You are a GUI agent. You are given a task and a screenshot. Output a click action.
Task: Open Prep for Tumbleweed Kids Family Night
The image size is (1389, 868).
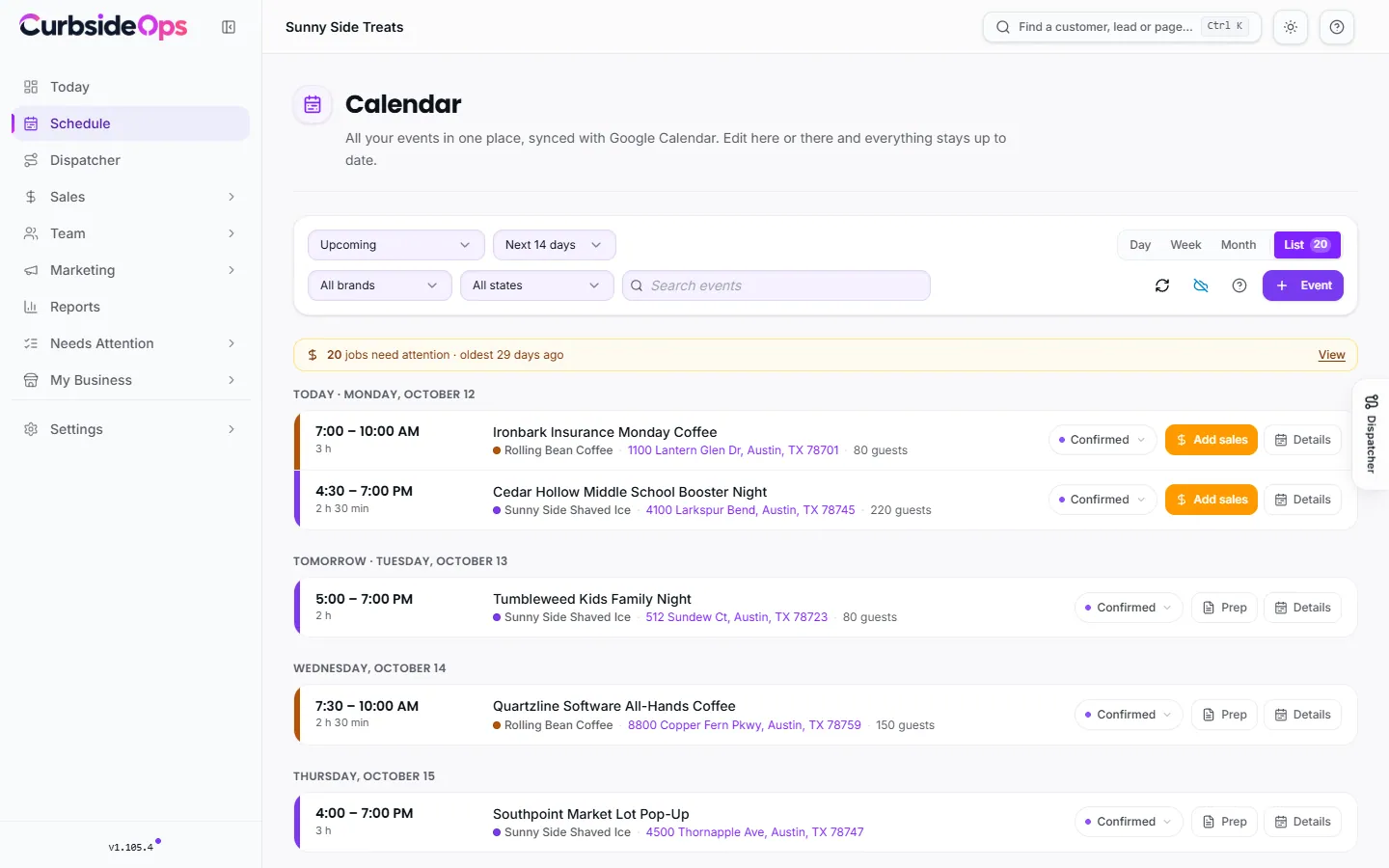[x=1224, y=608]
